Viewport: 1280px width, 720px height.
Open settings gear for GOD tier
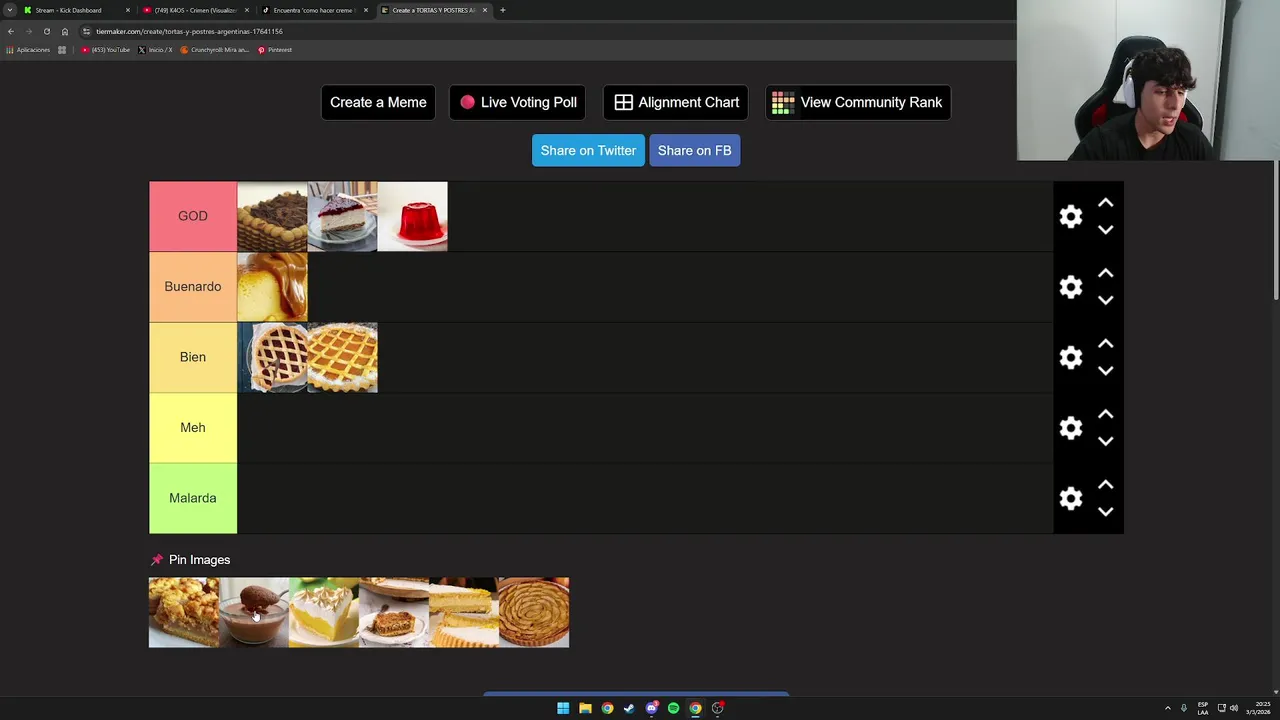(1071, 217)
